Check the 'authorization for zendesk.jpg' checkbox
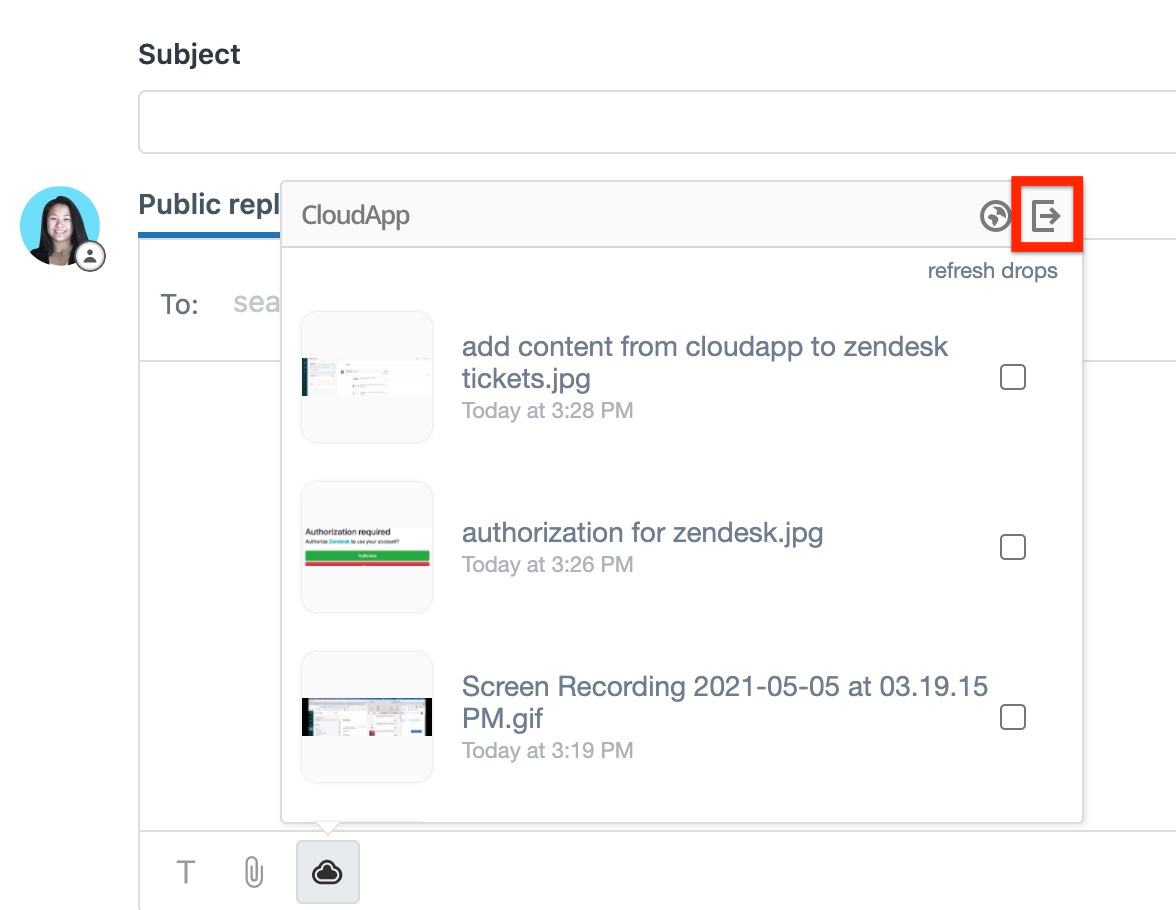 coord(1012,547)
